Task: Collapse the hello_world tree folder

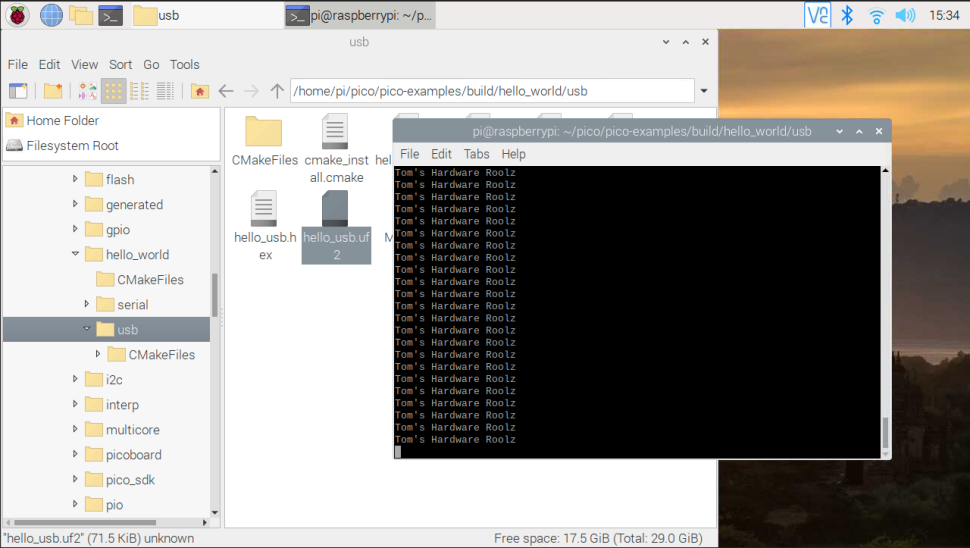Action: (x=75, y=254)
